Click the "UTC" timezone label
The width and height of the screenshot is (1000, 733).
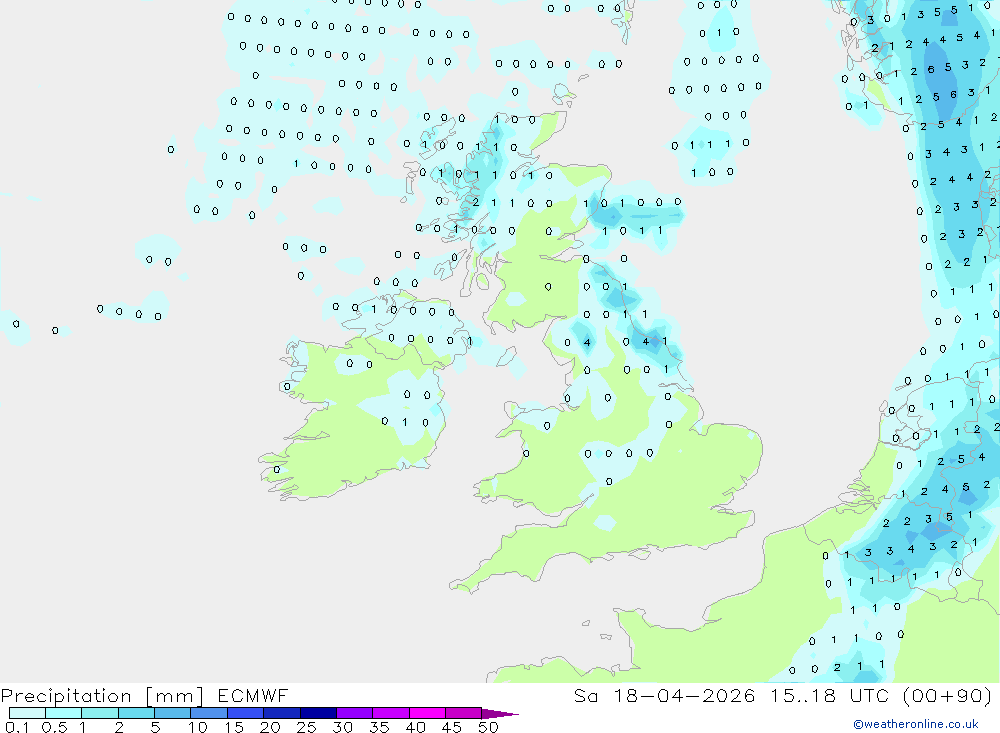(869, 695)
